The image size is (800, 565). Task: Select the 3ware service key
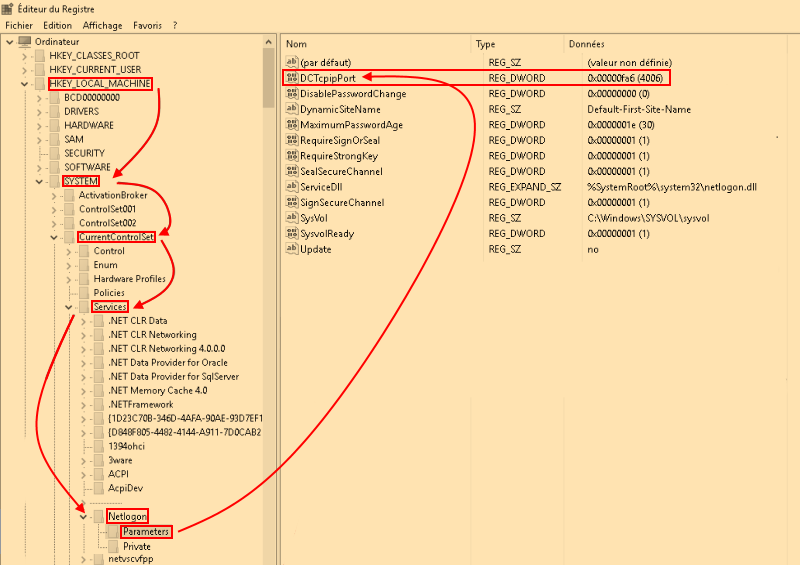tap(120, 460)
